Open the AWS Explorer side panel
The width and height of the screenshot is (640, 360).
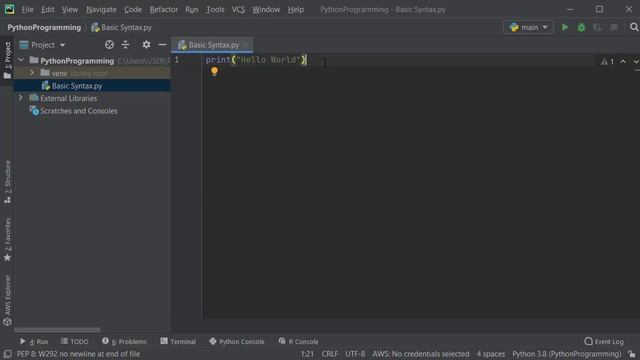coord(7,300)
